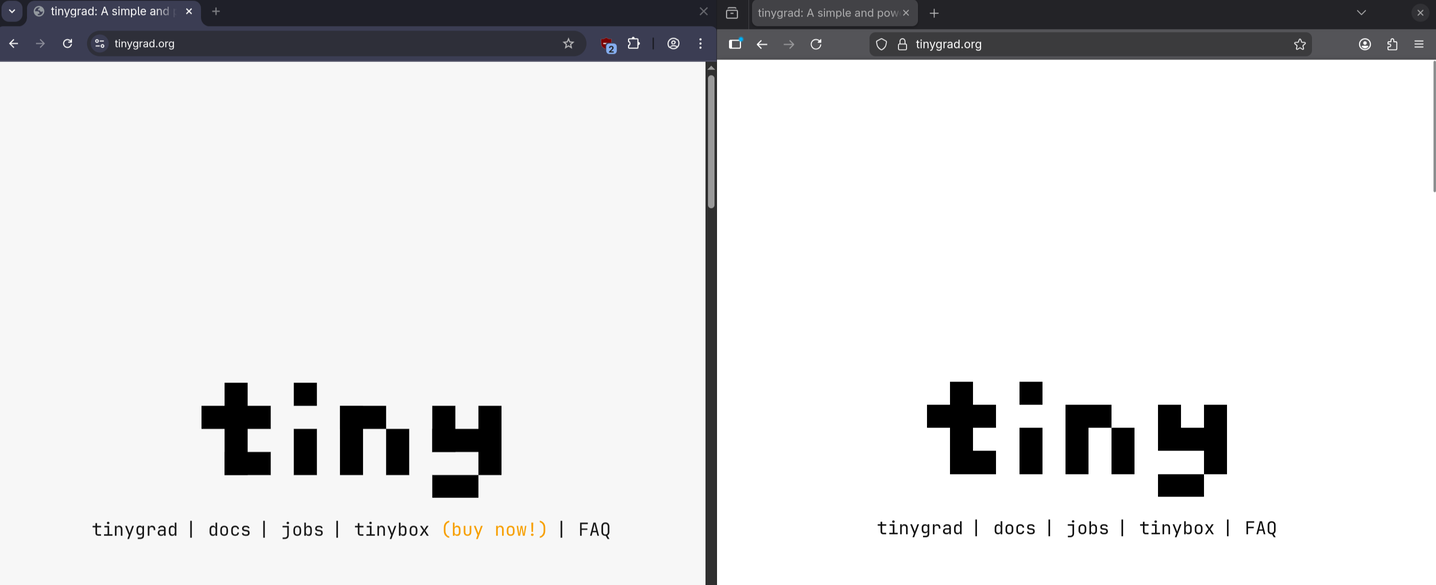Star the page in Firefox's address bar
This screenshot has width=1436, height=585.
(x=1299, y=44)
